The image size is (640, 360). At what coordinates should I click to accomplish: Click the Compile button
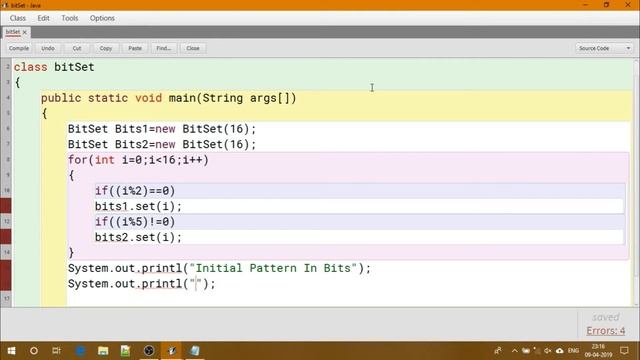pos(19,48)
